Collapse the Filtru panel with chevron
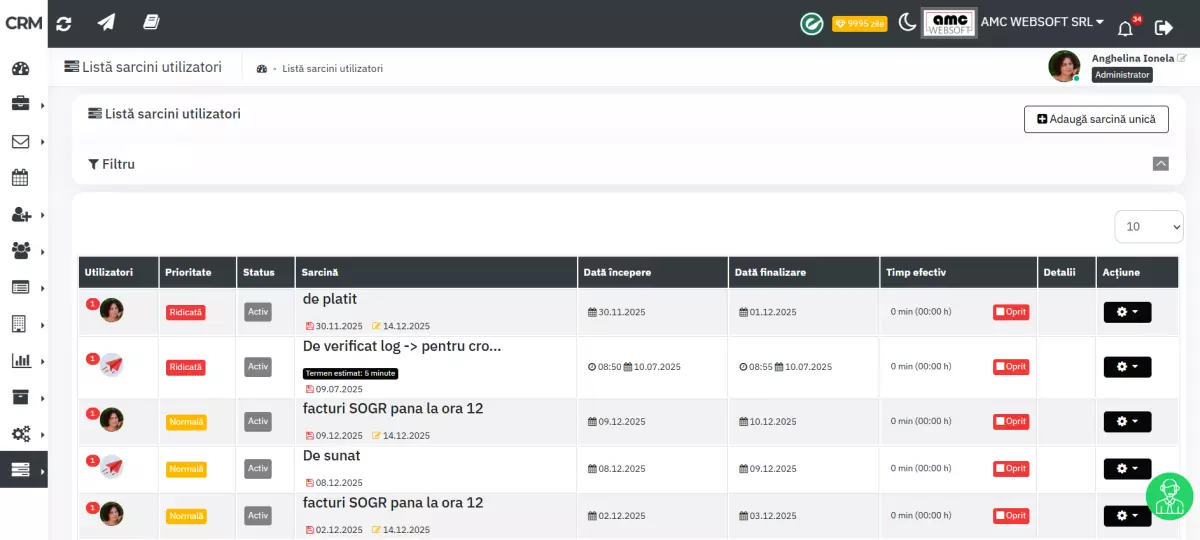This screenshot has width=1200, height=540. [1160, 164]
